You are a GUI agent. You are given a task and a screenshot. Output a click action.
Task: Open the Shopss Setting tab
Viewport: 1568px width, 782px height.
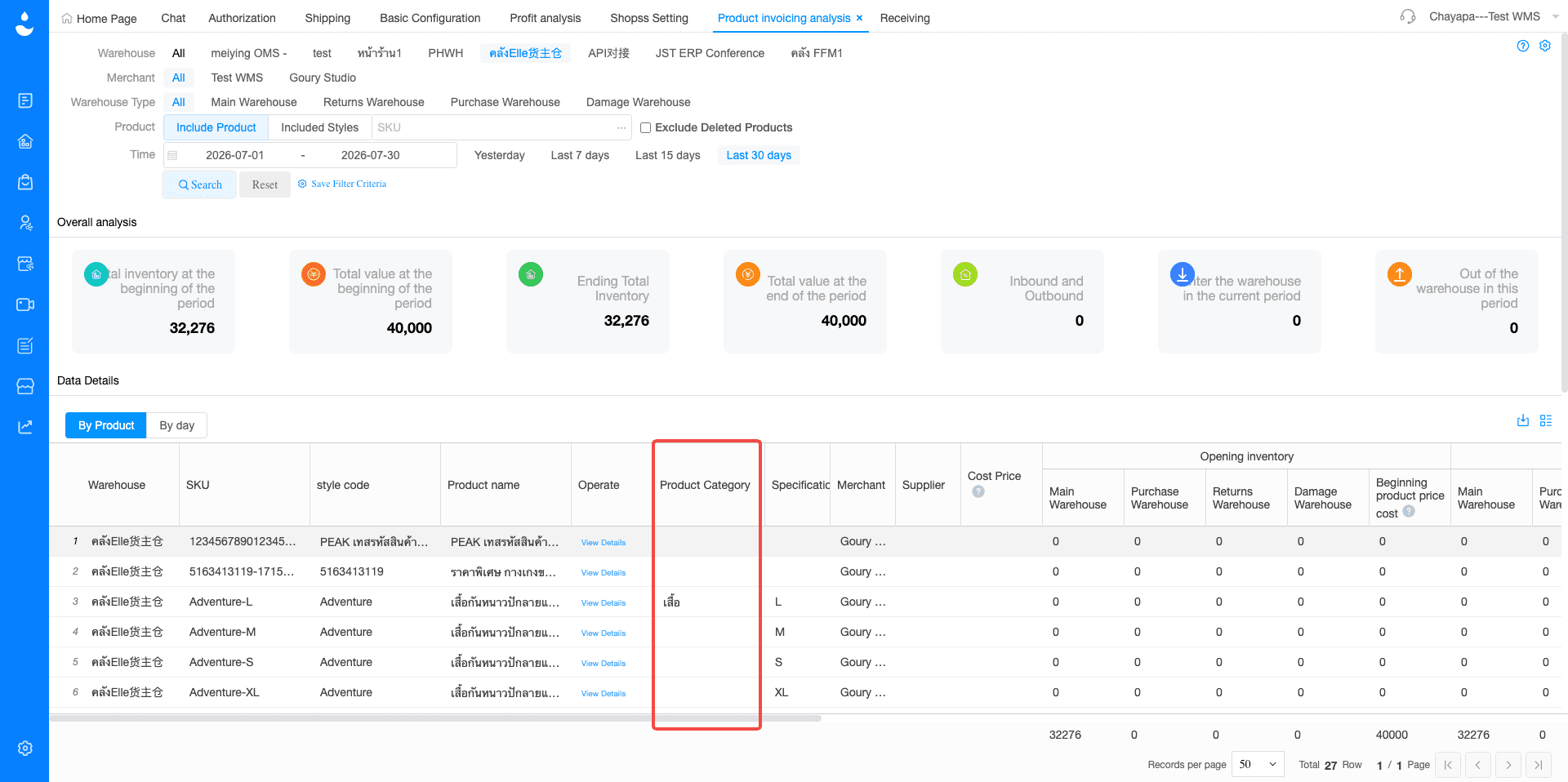click(x=649, y=18)
